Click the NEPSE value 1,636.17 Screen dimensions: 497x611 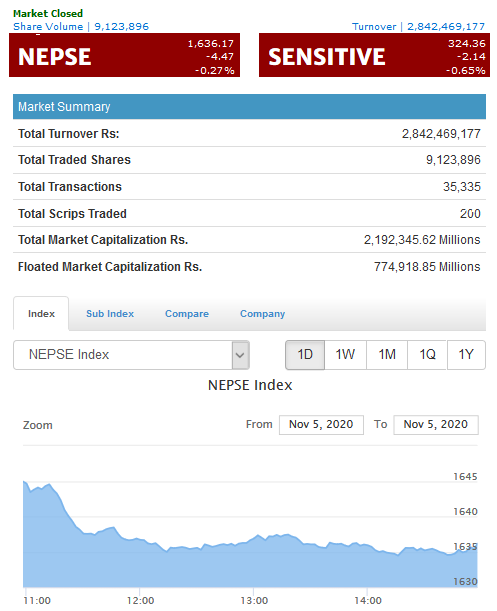pyautogui.click(x=211, y=43)
